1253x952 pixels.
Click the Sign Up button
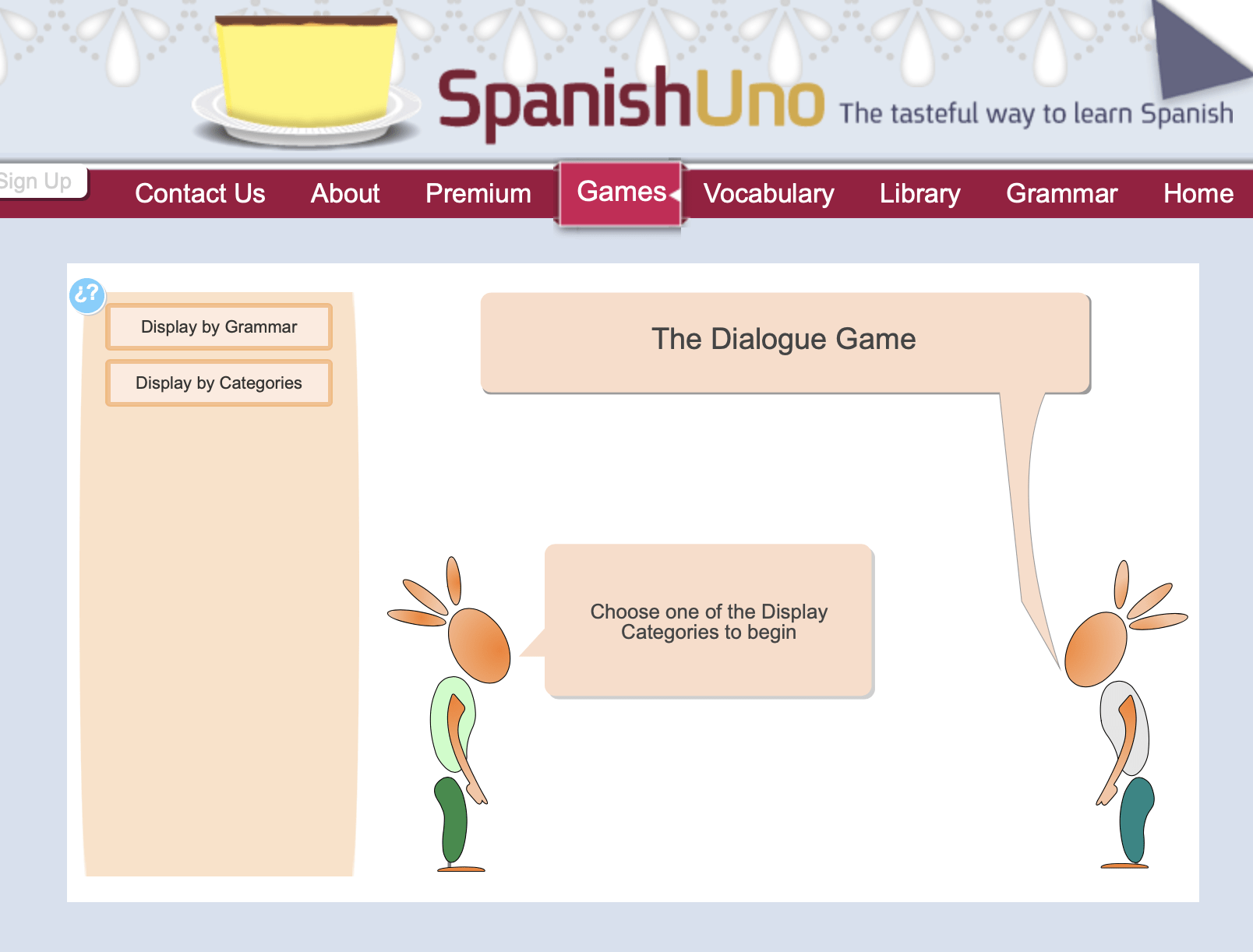click(x=35, y=181)
